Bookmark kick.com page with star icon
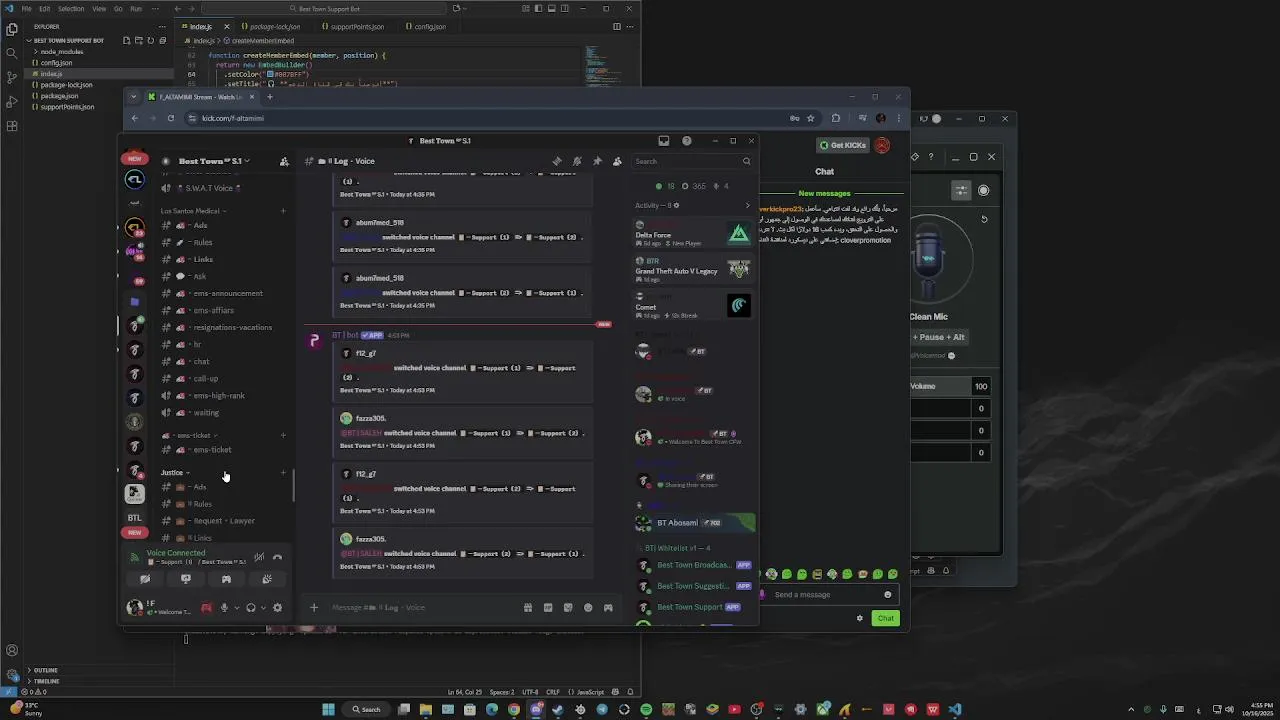The image size is (1280, 720). click(811, 118)
